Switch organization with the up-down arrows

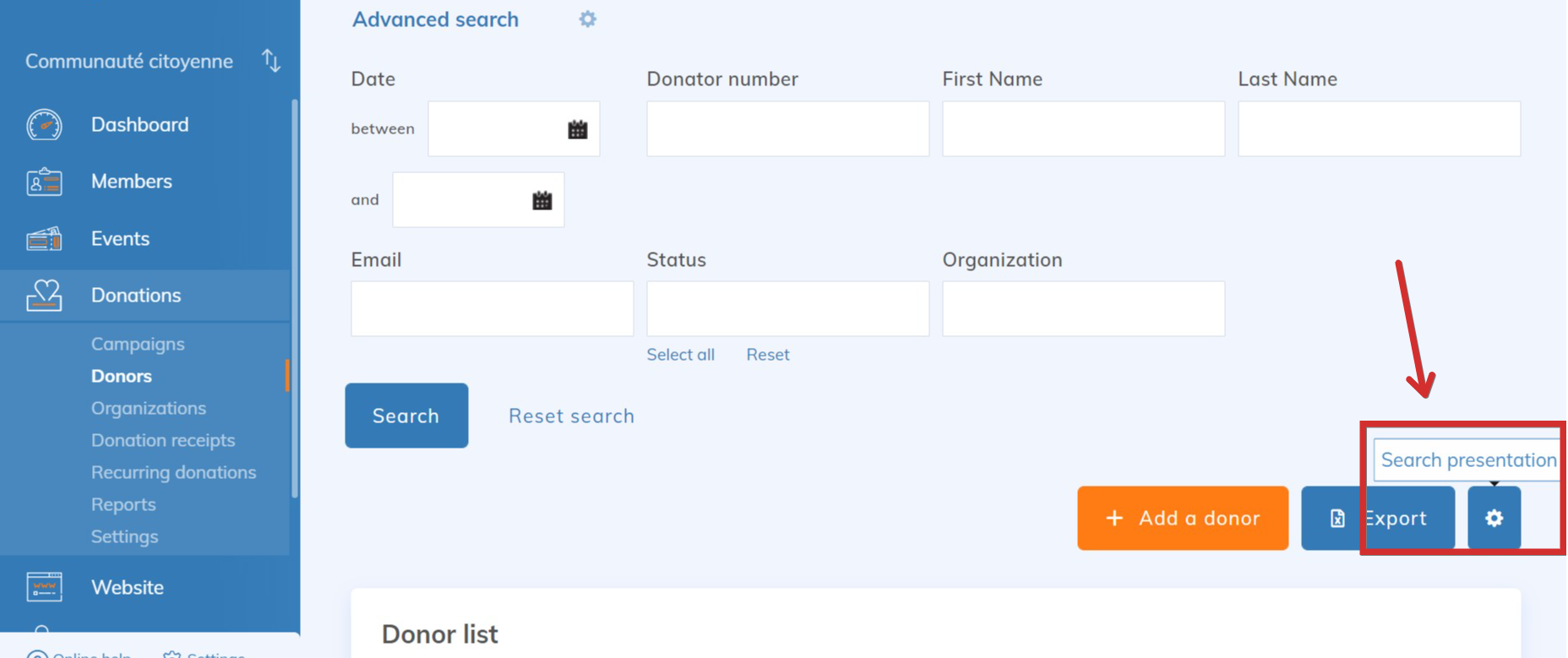click(x=271, y=61)
